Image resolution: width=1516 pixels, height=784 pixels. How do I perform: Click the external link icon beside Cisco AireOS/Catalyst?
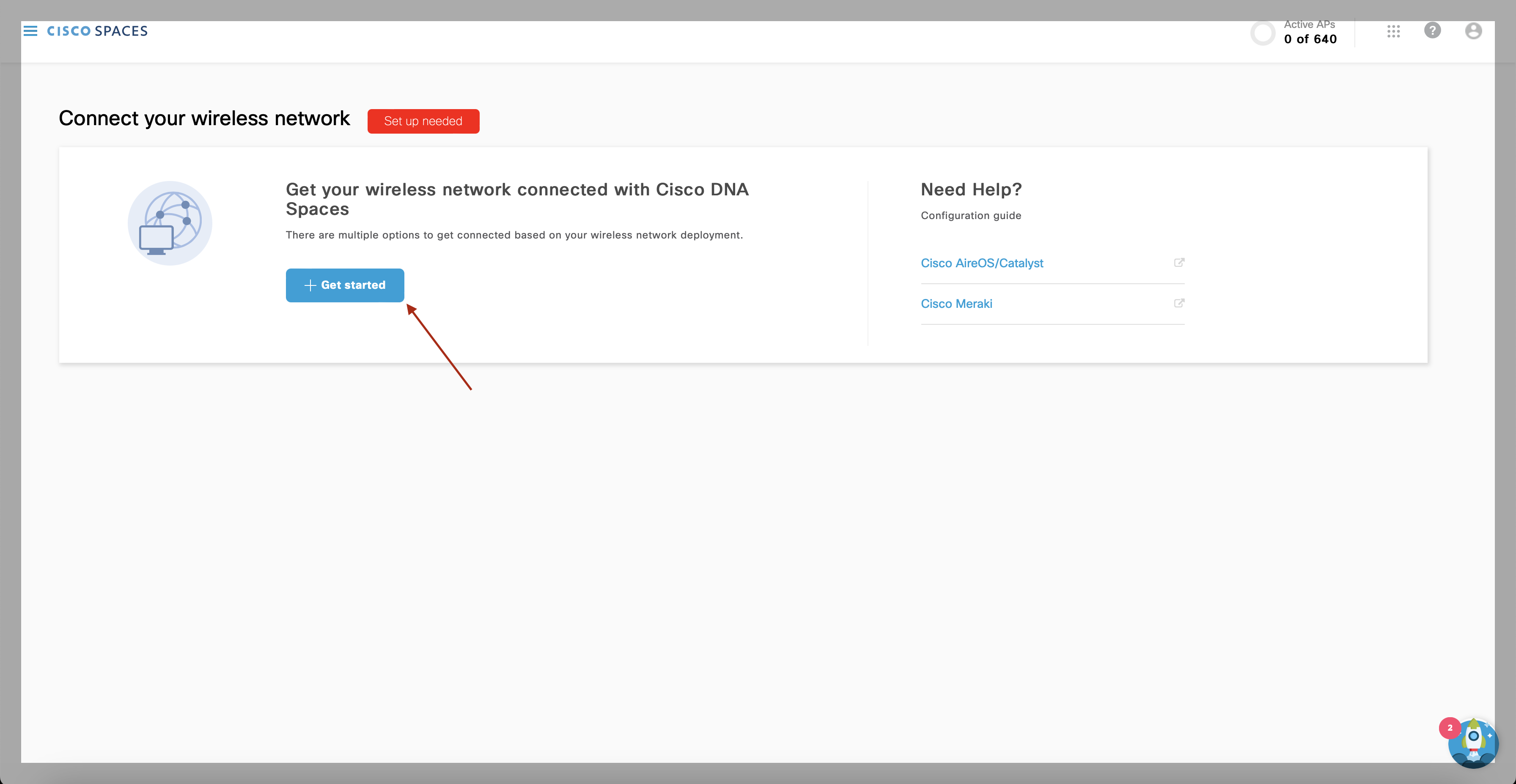tap(1179, 262)
